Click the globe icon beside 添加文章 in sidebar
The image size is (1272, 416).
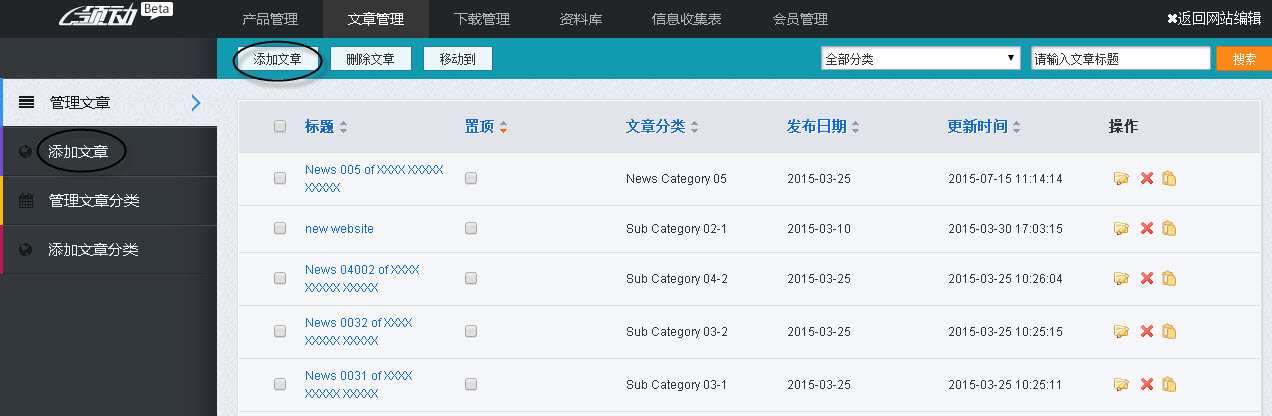[26, 152]
